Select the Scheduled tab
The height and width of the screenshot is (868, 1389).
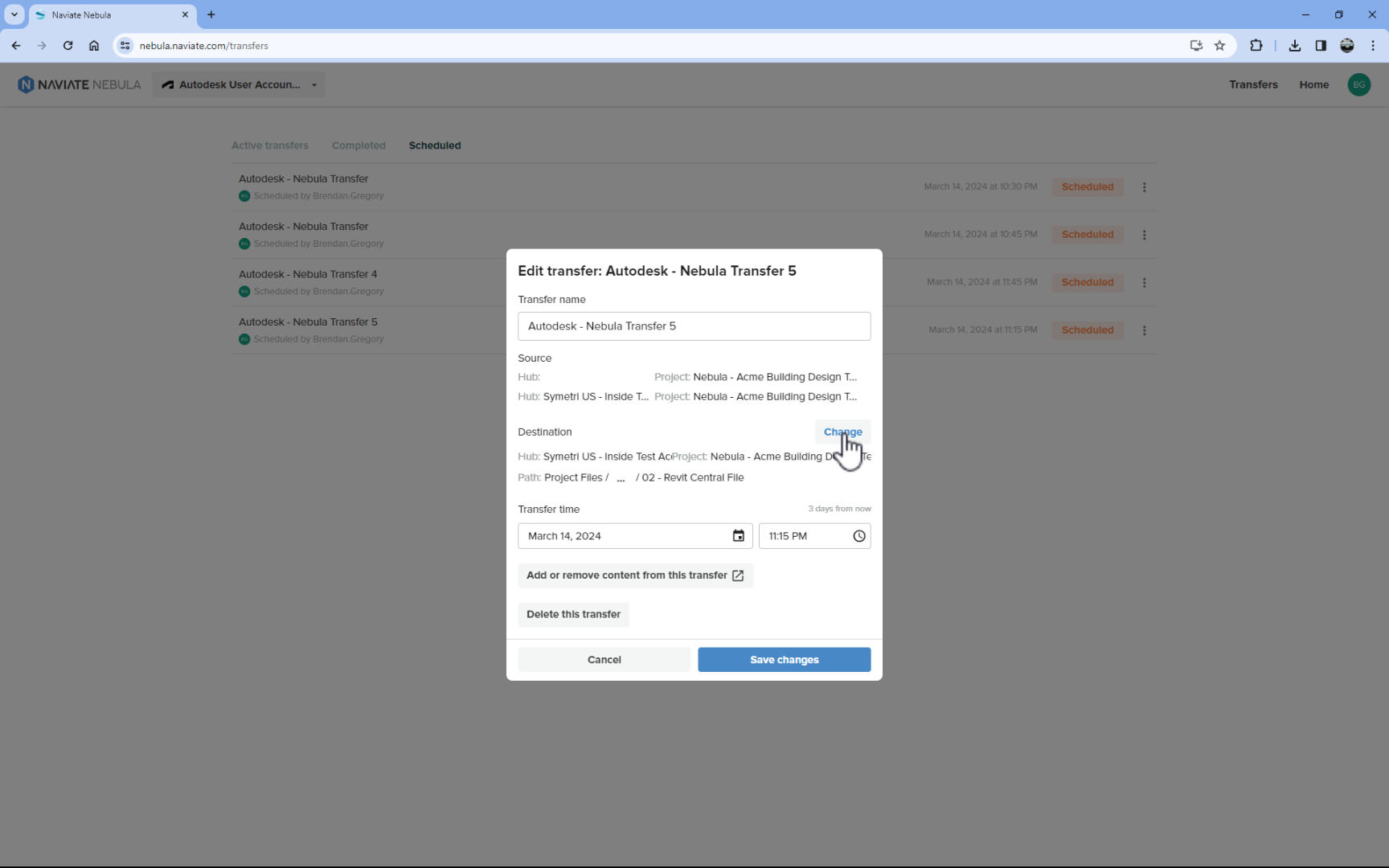(435, 145)
